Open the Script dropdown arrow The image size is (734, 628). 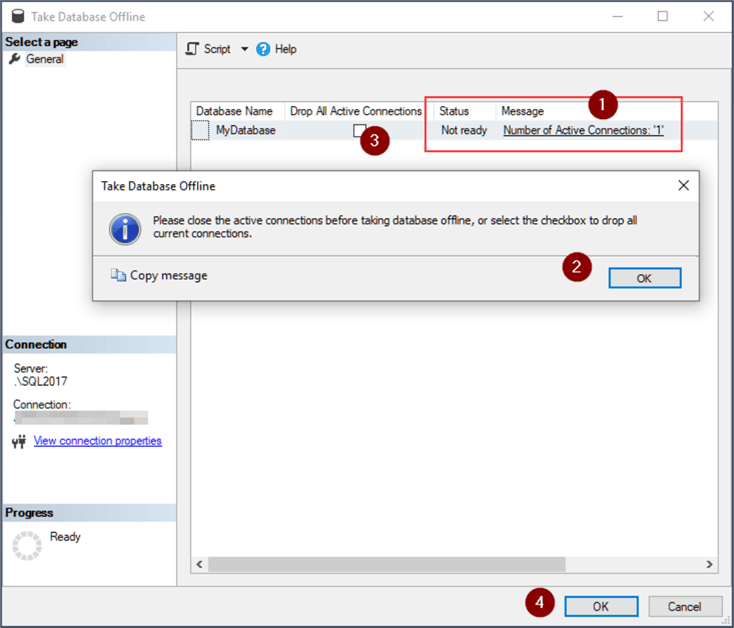244,49
